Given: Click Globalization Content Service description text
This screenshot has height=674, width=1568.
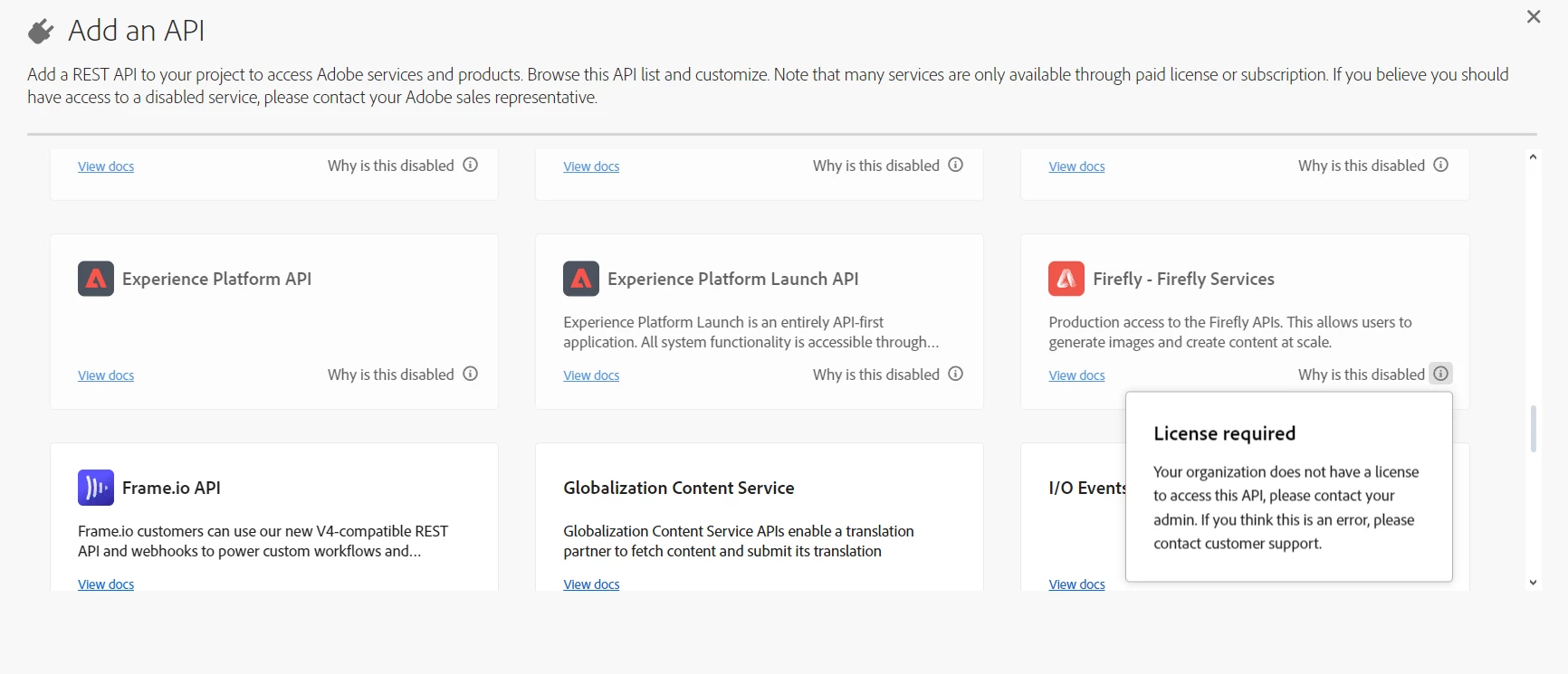Looking at the screenshot, I should [739, 541].
